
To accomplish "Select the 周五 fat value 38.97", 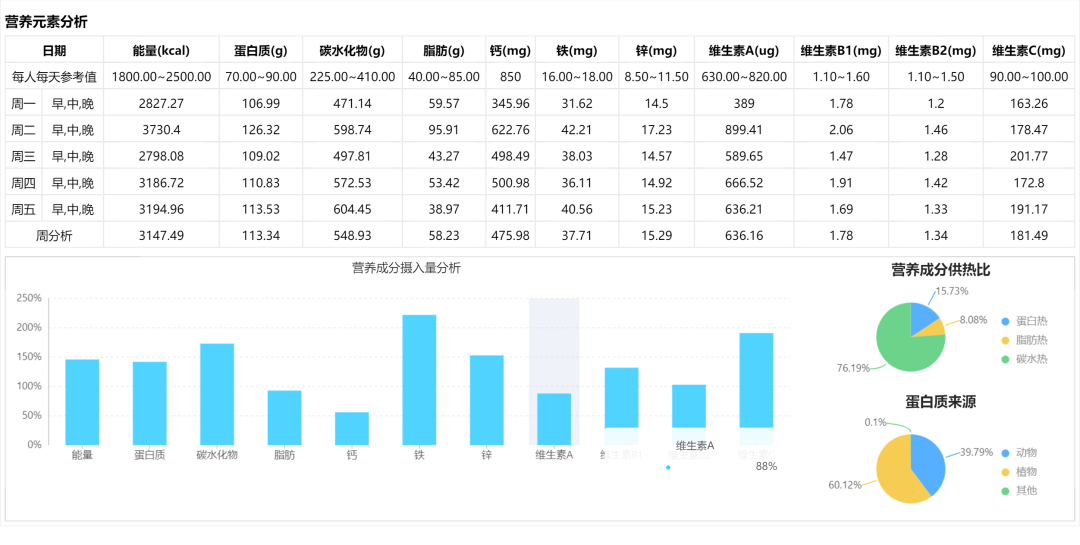I will click(444, 209).
